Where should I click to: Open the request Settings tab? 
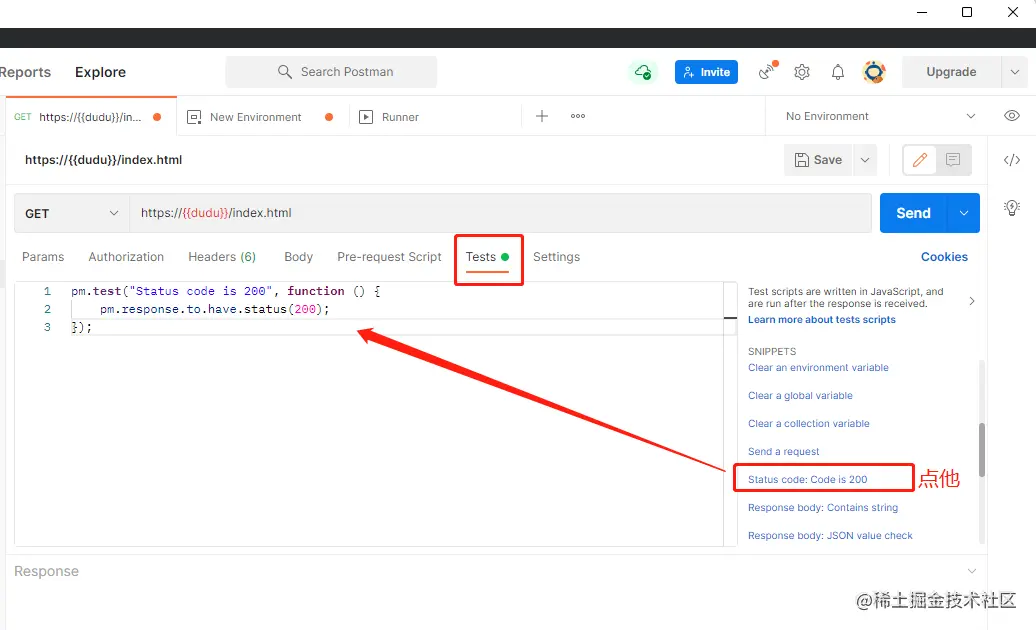[x=556, y=257]
